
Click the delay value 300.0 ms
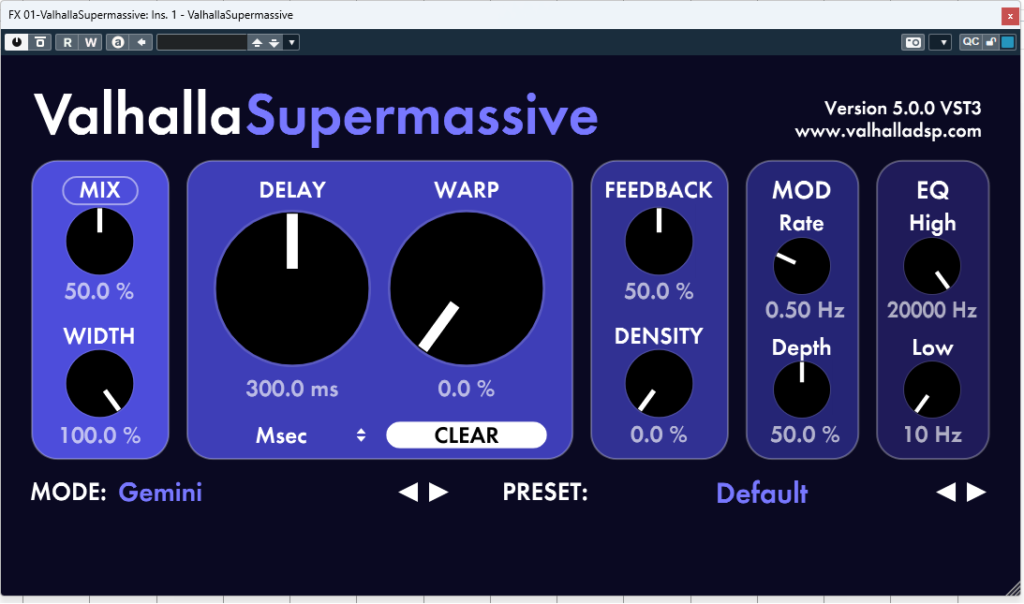(x=292, y=389)
